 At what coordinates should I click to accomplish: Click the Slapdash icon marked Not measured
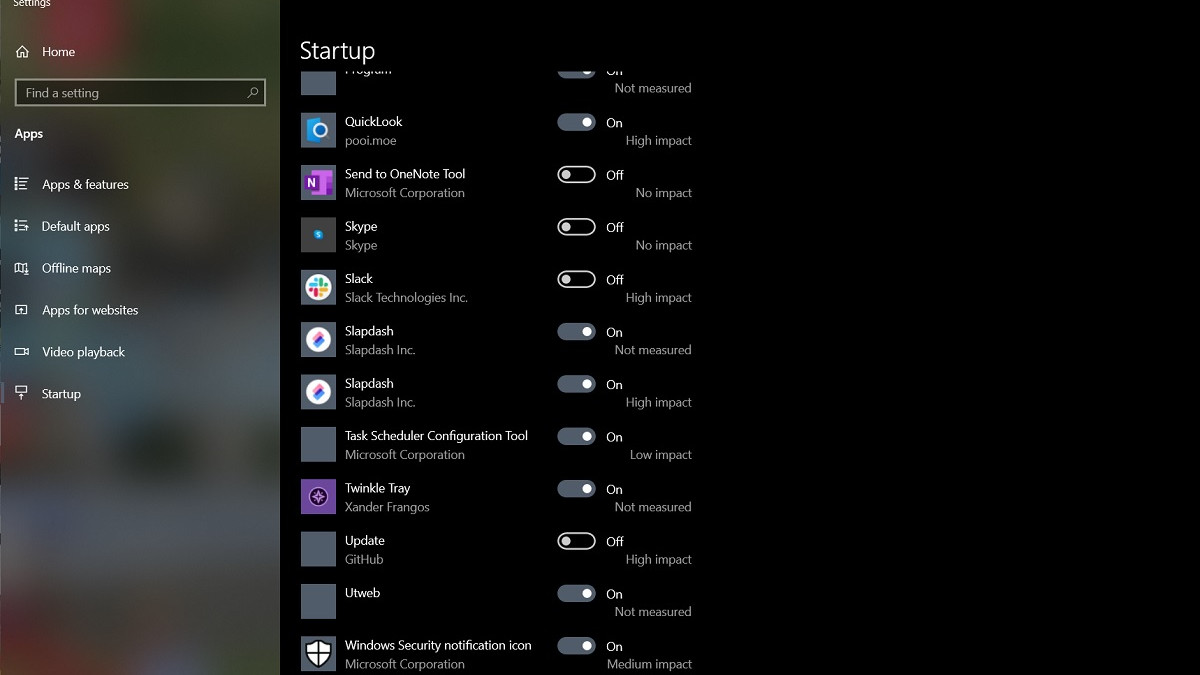[318, 340]
